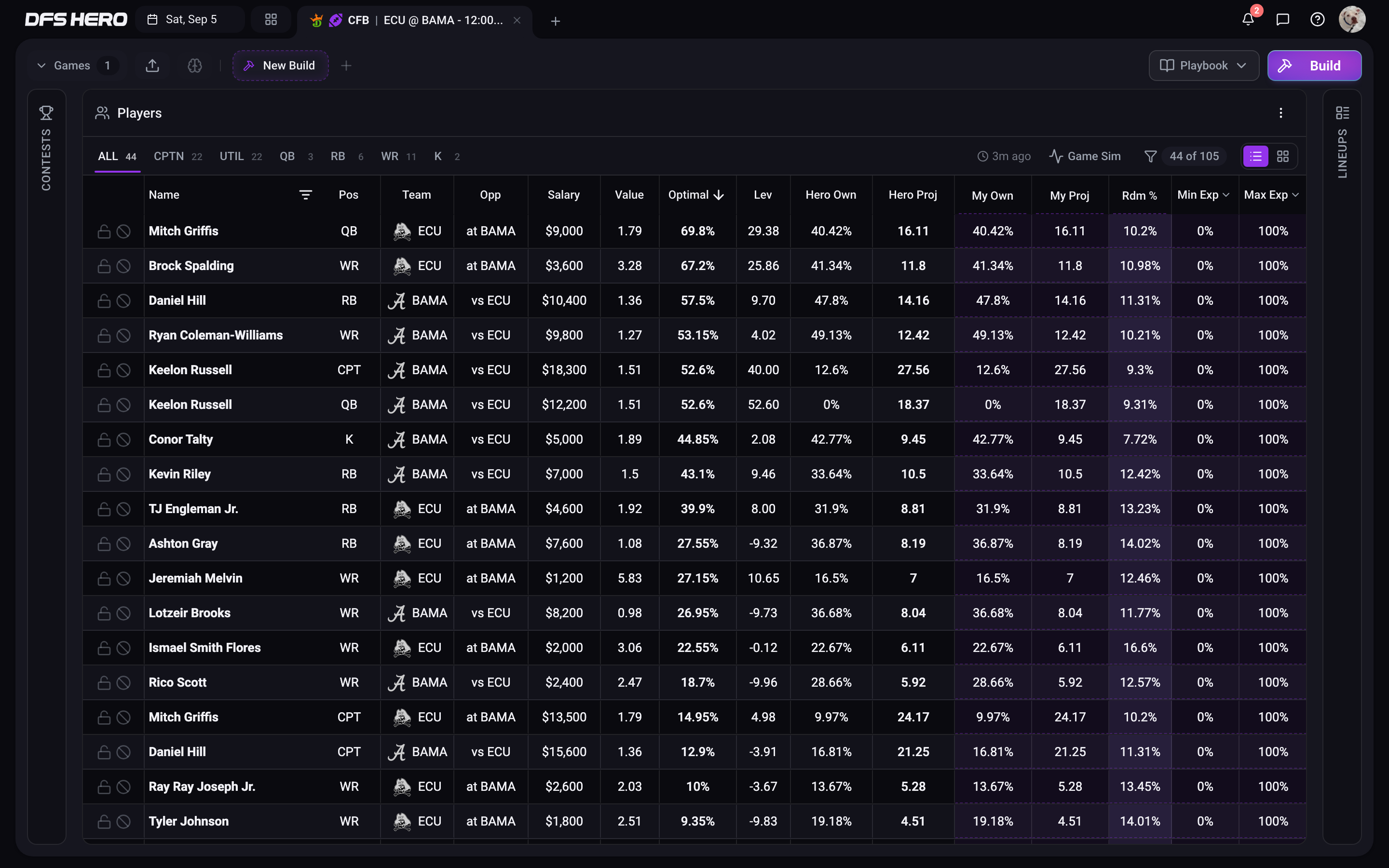This screenshot has width=1389, height=868.
Task: Click Kevin Riley Max Exp 100% cell
Action: coord(1272,474)
